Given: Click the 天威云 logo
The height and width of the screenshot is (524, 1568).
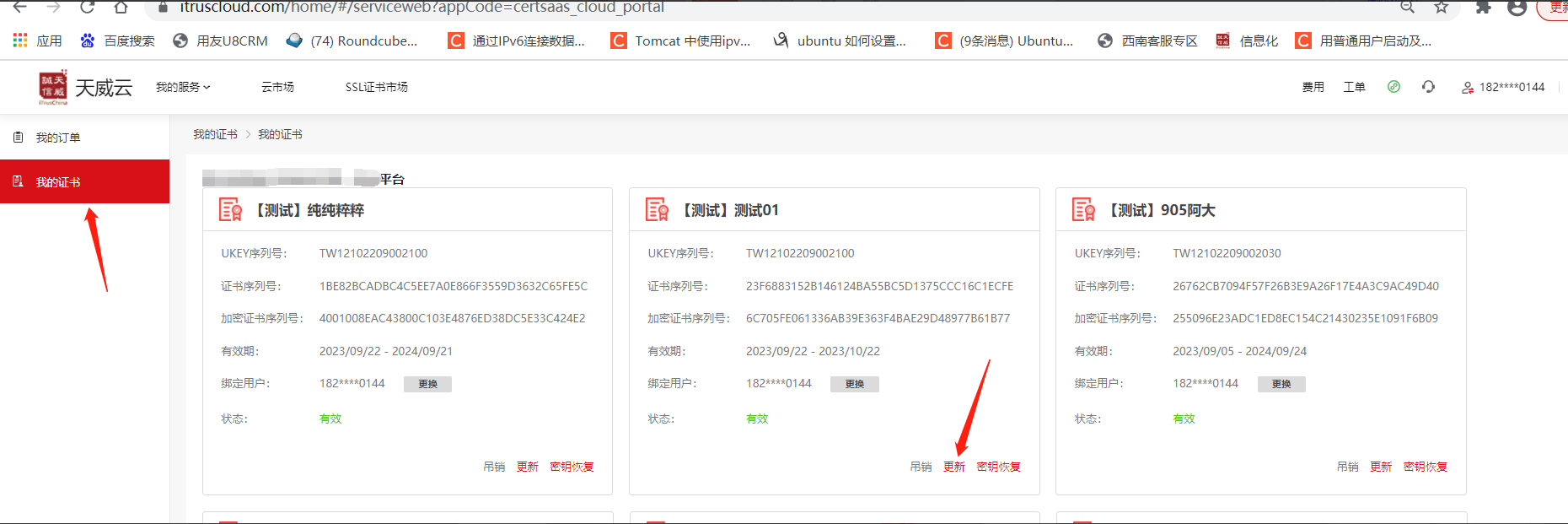Looking at the screenshot, I should tap(85, 88).
